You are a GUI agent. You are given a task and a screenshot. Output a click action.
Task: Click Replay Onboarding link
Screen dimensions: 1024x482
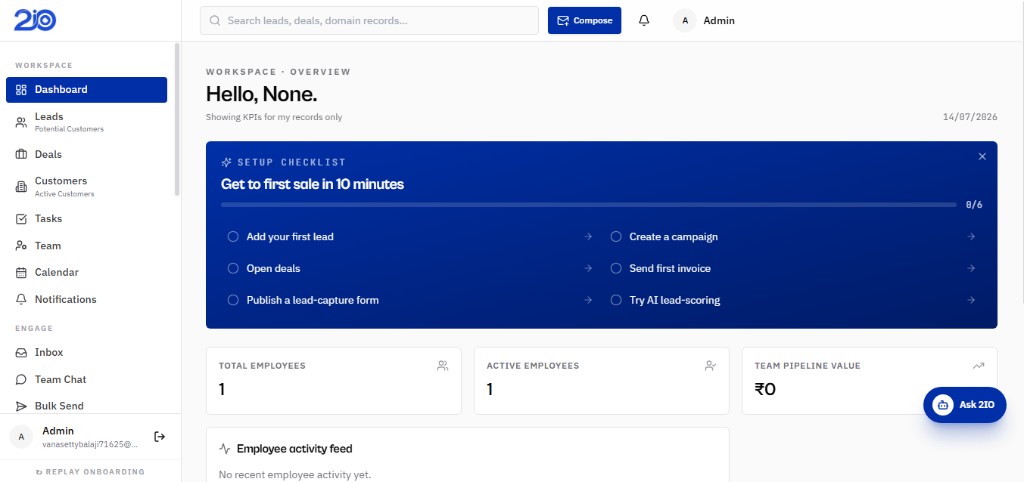pyautogui.click(x=90, y=472)
